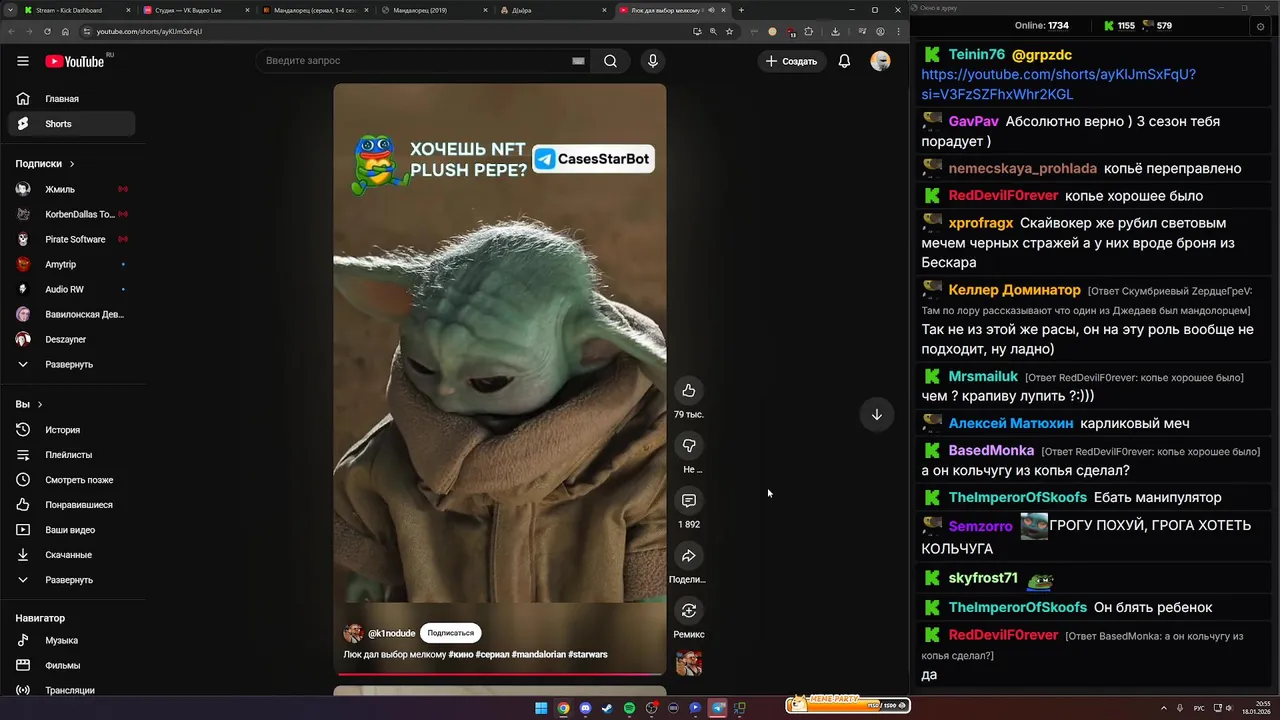Click the #starwars hashtag

[588, 654]
